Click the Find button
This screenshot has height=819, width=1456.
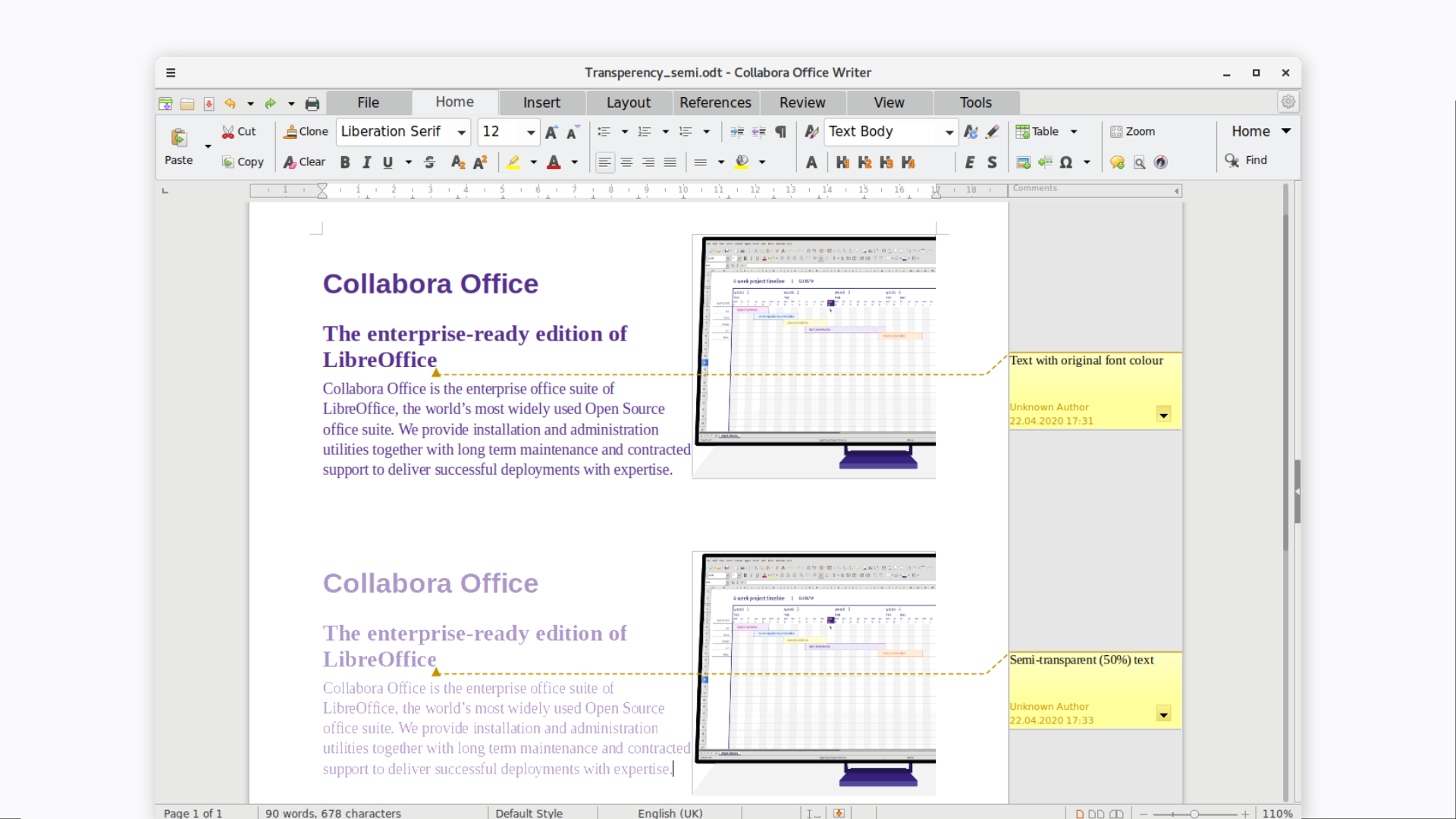(x=1246, y=160)
